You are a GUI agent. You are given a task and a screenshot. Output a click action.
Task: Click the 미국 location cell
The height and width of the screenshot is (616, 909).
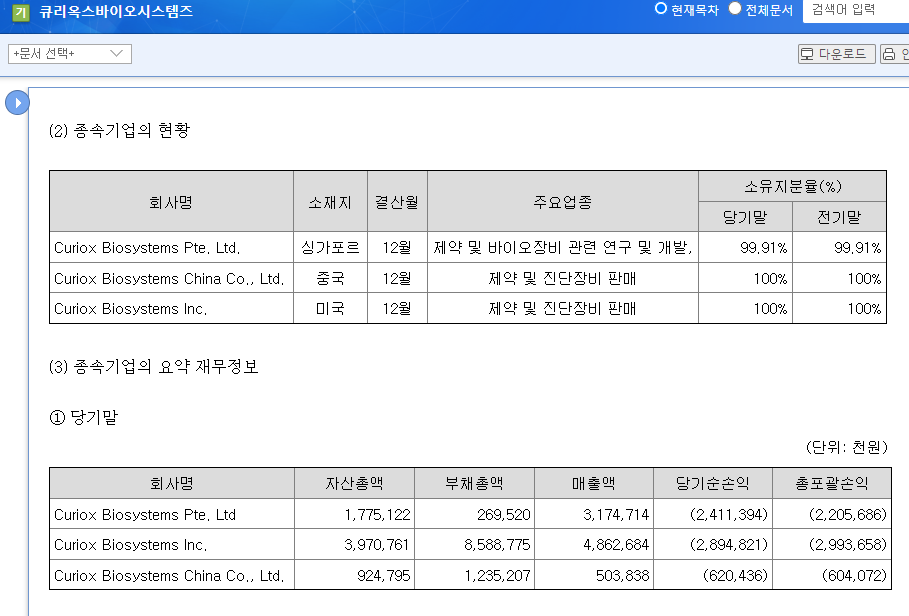330,309
